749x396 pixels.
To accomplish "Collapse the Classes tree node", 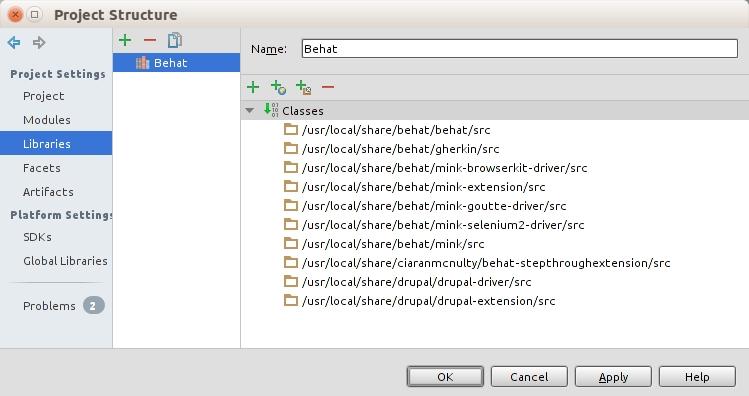I will [x=249, y=111].
